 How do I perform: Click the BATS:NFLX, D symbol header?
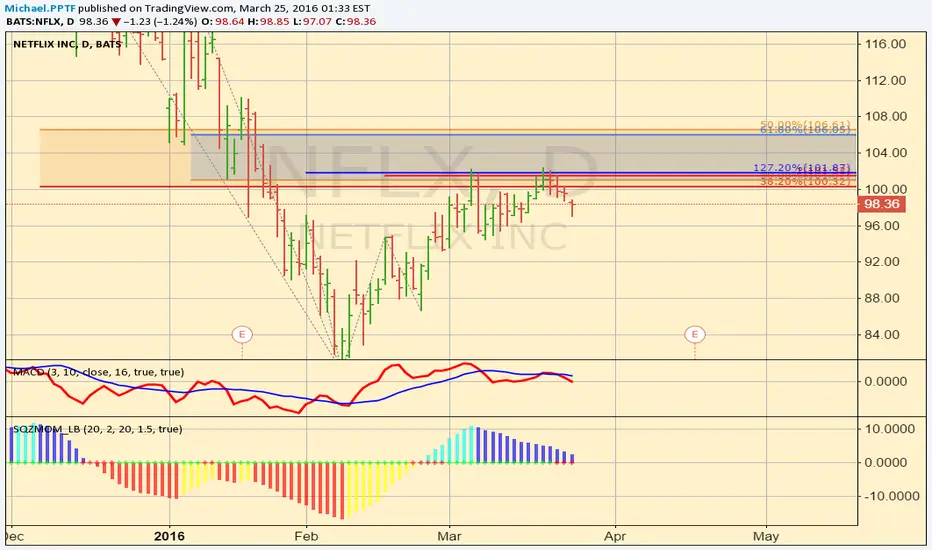click(40, 21)
